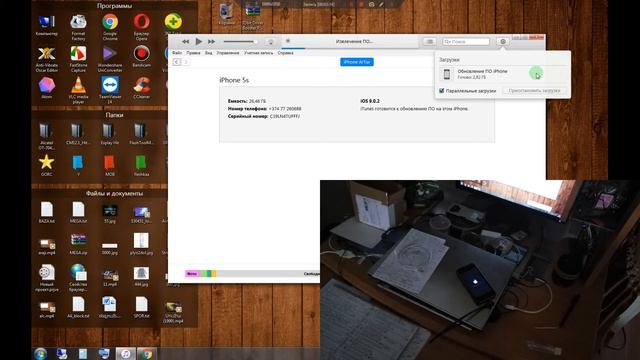
Task: Open the Файл menu in iTunes
Action: coord(177,53)
